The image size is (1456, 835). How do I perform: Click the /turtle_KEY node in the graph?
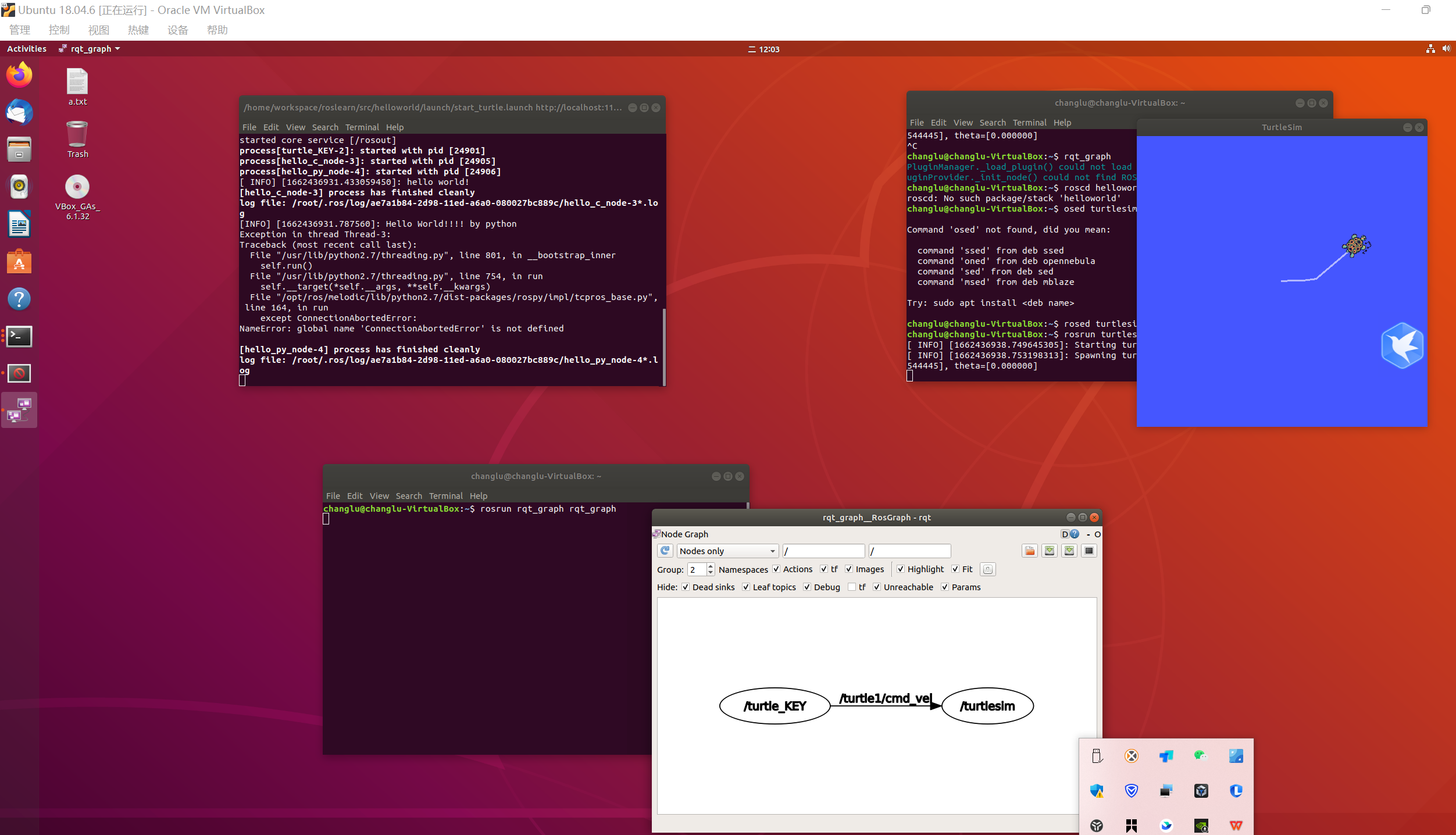(x=775, y=706)
